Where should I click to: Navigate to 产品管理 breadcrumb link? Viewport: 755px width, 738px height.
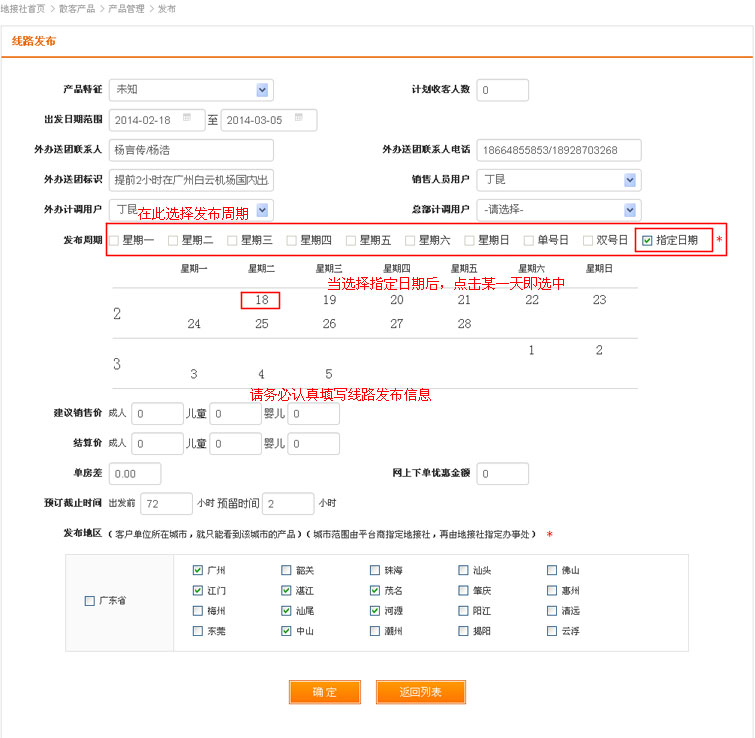tap(126, 8)
